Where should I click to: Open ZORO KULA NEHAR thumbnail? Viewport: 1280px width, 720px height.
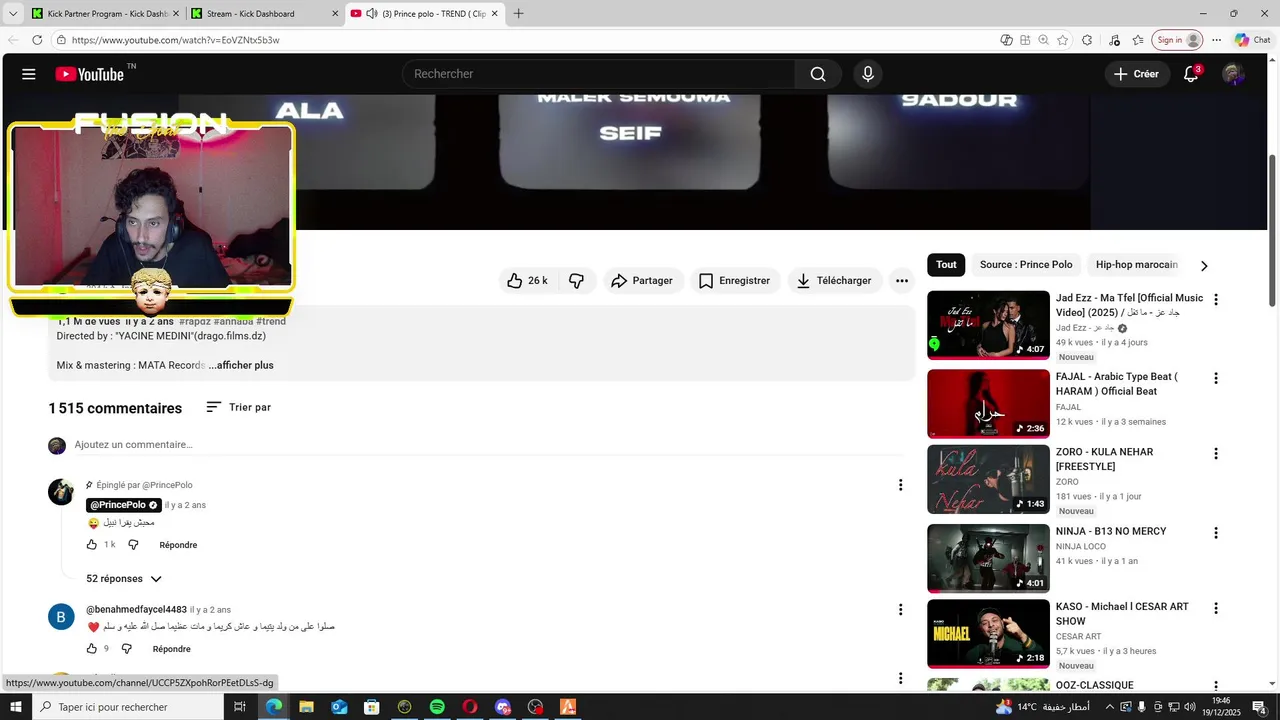pos(988,479)
